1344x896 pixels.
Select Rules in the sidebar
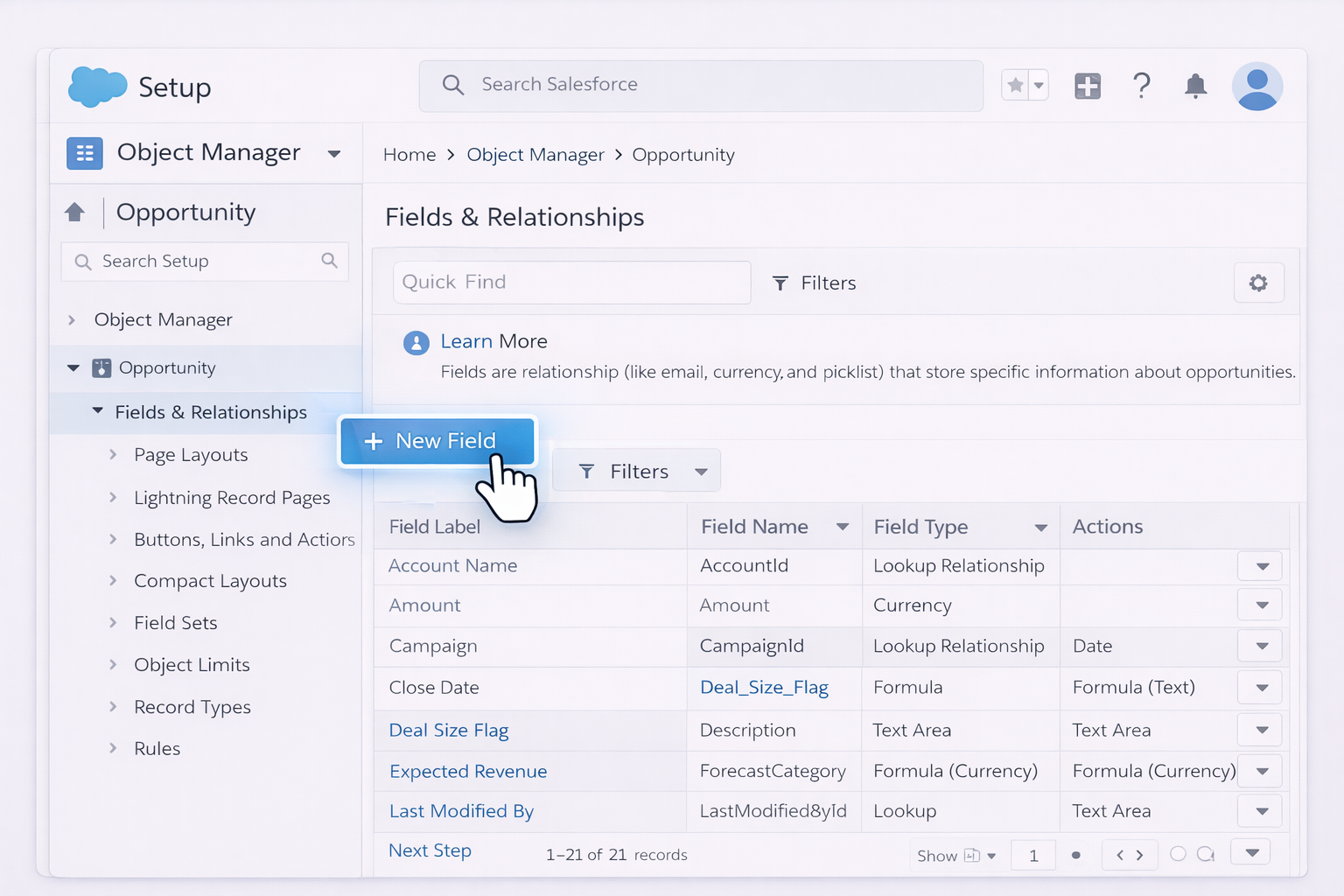point(157,749)
